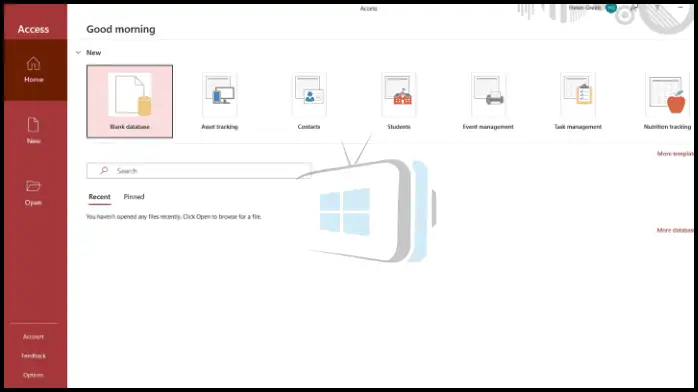This screenshot has height=392, width=698.
Task: Switch to the Pinned tab
Action: point(134,197)
